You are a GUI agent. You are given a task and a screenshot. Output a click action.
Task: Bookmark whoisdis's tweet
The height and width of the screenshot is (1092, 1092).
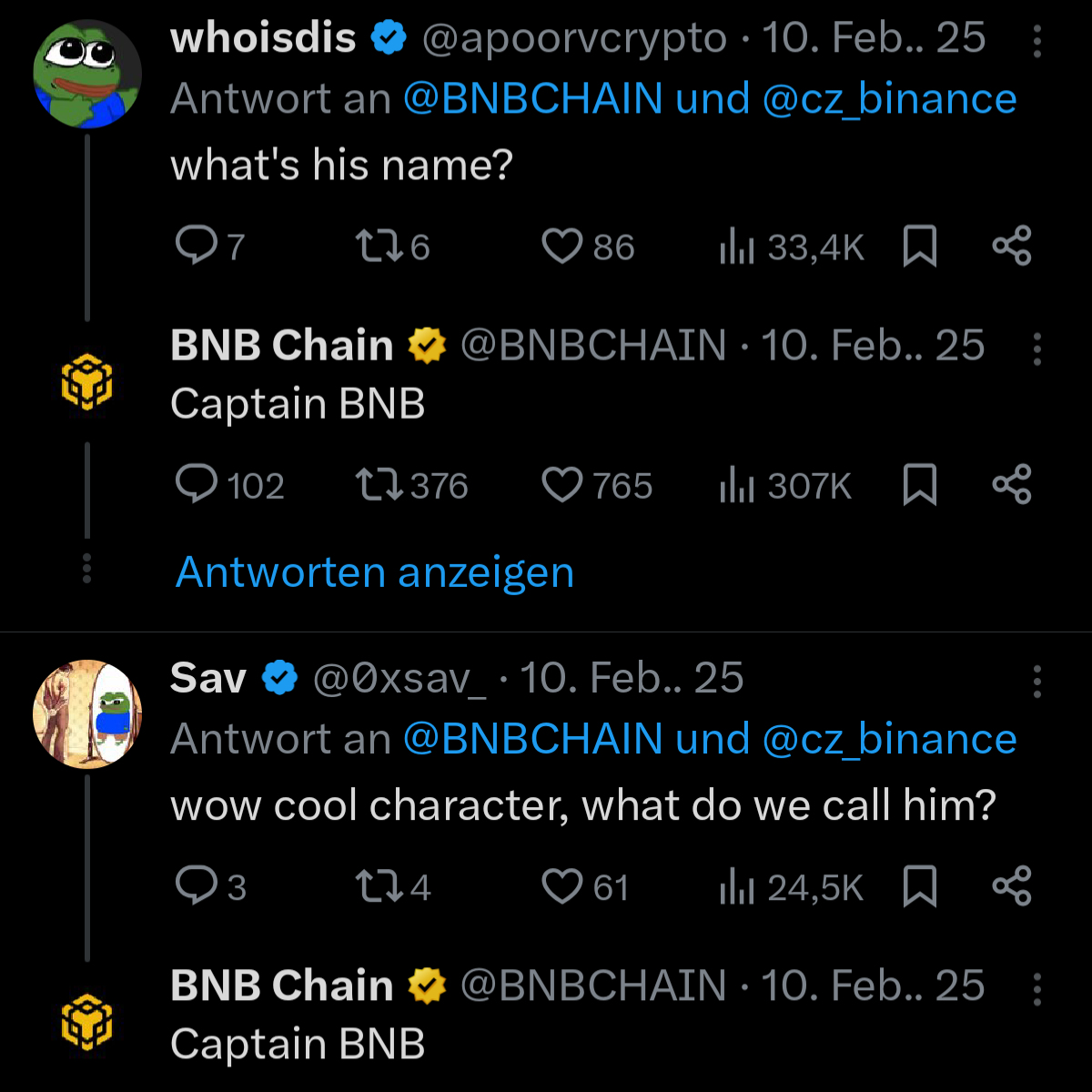click(921, 246)
